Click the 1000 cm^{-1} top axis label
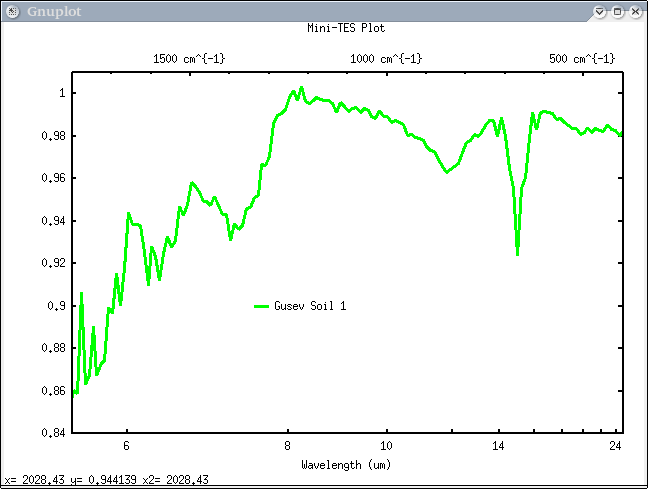Image resolution: width=648 pixels, height=489 pixels. (x=386, y=59)
